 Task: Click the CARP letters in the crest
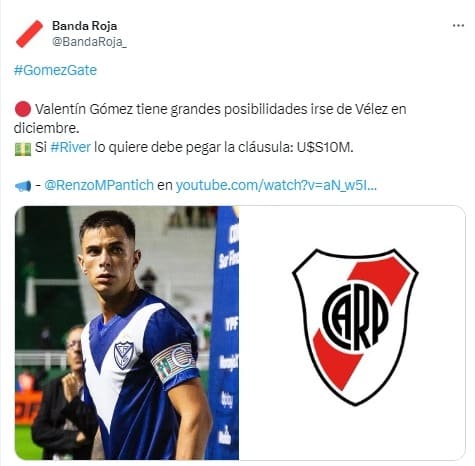pyautogui.click(x=355, y=317)
